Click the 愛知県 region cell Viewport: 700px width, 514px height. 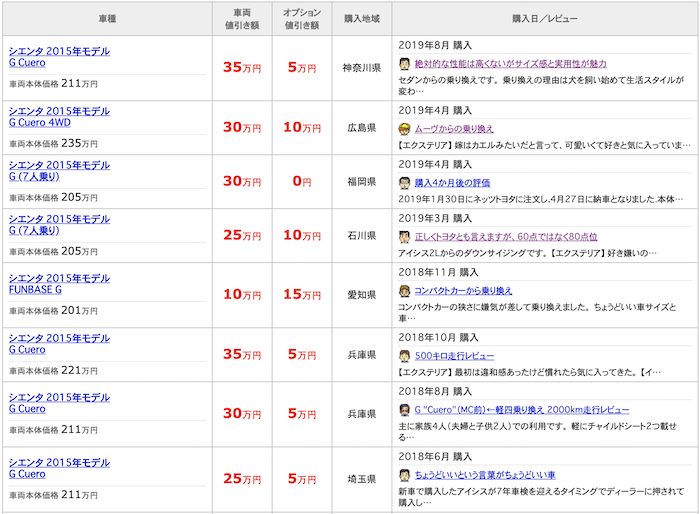pos(362,295)
